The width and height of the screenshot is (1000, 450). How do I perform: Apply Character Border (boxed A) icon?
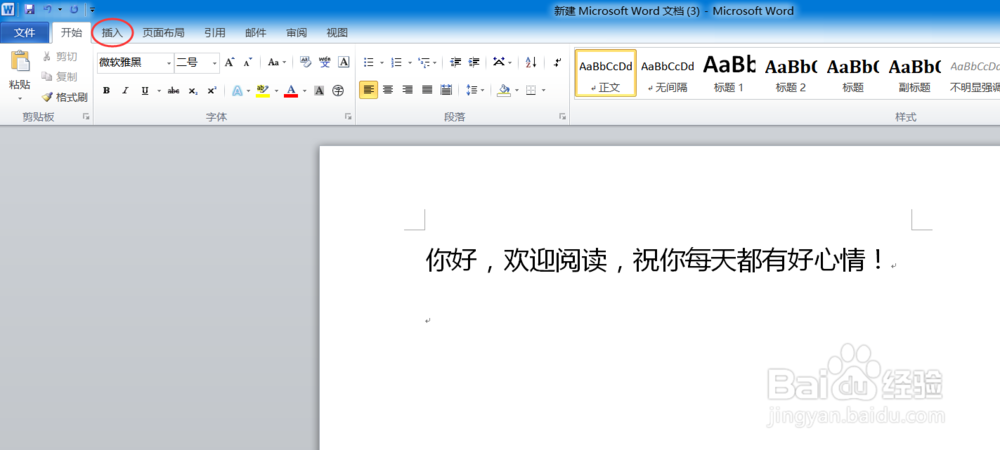tap(344, 62)
